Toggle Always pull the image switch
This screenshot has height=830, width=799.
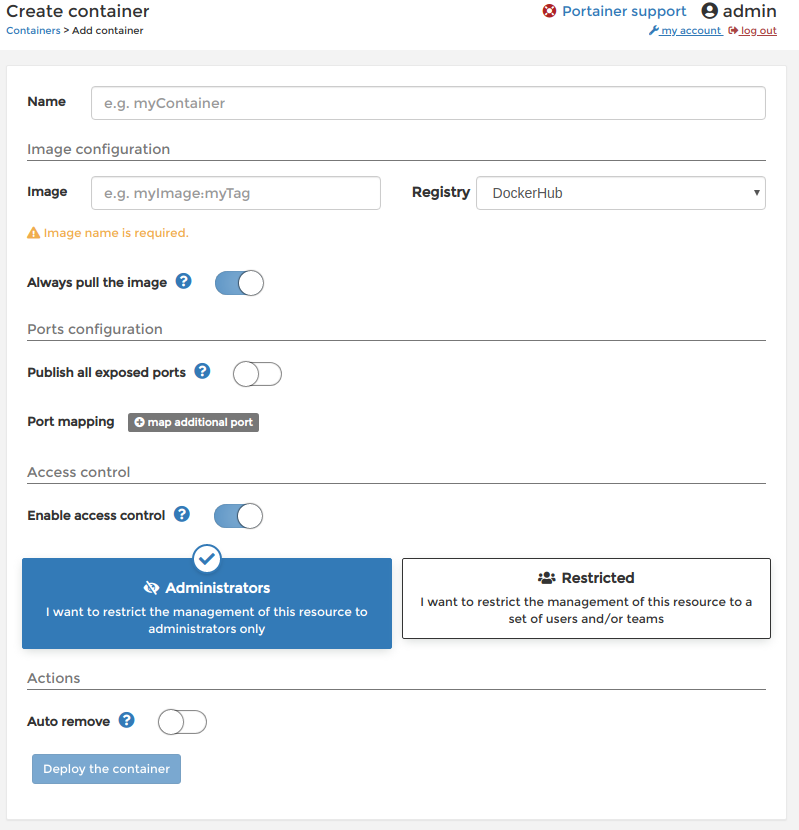tap(239, 283)
